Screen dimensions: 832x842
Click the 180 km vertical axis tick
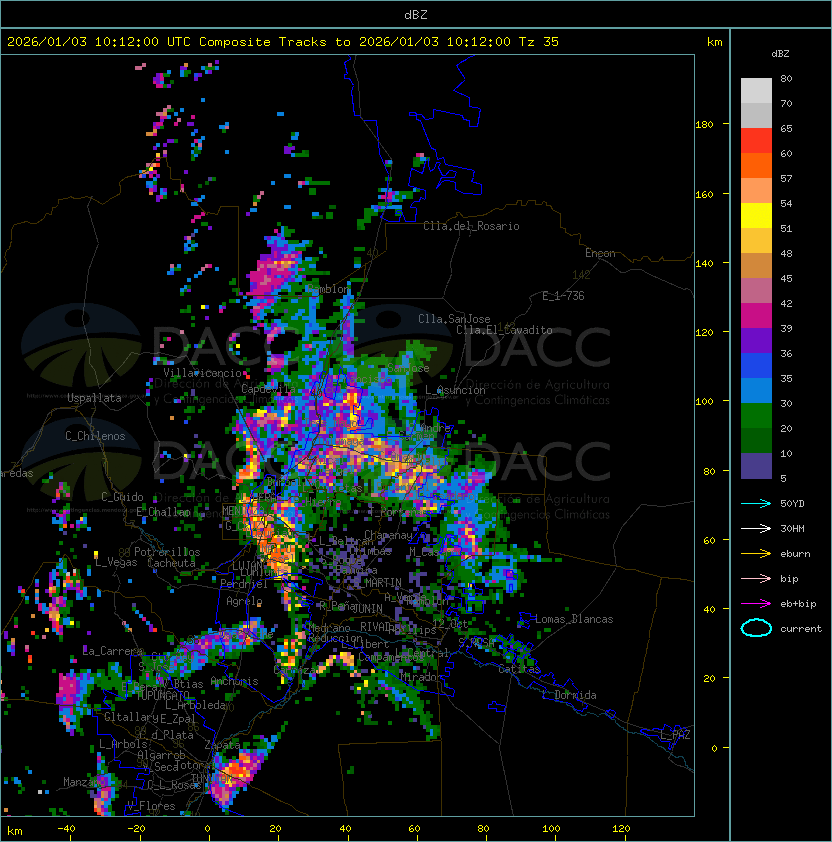pyautogui.click(x=704, y=125)
